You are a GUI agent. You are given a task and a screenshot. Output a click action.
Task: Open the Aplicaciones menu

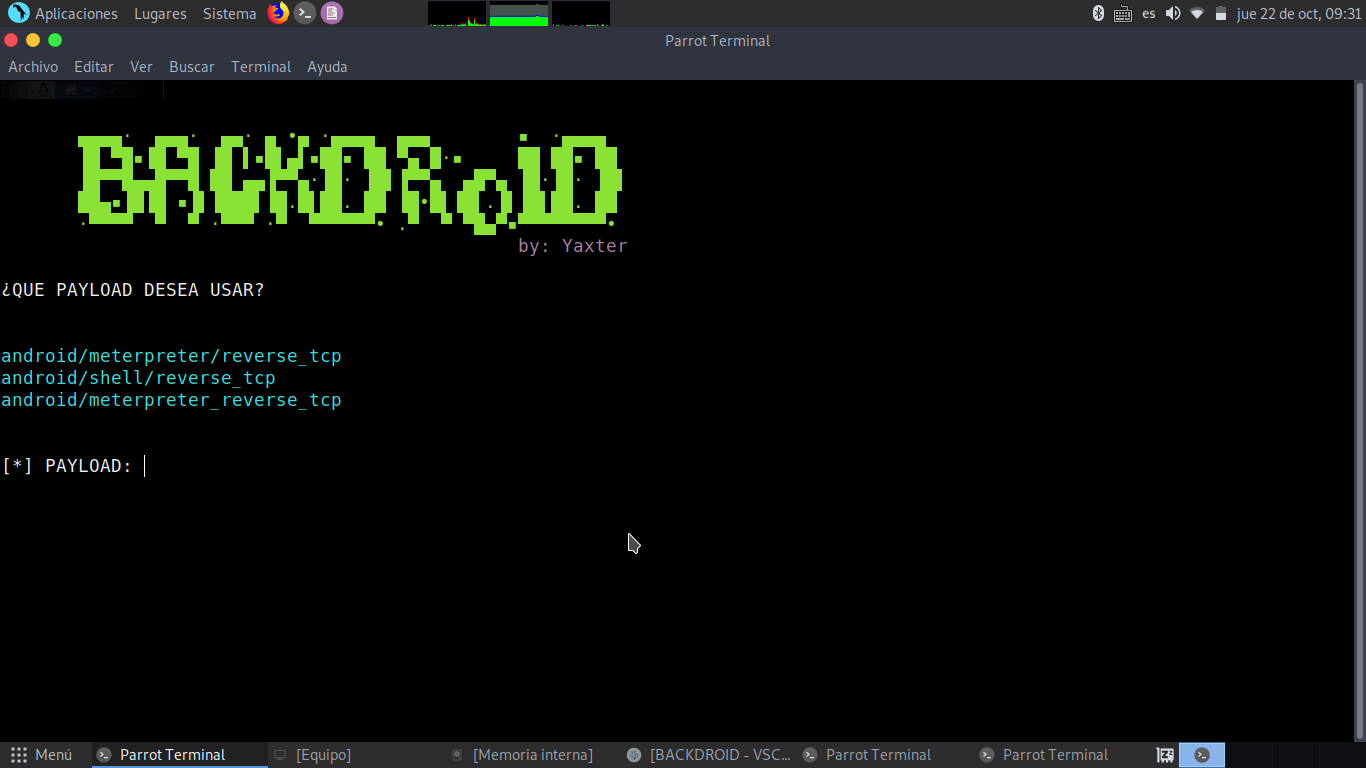[76, 13]
